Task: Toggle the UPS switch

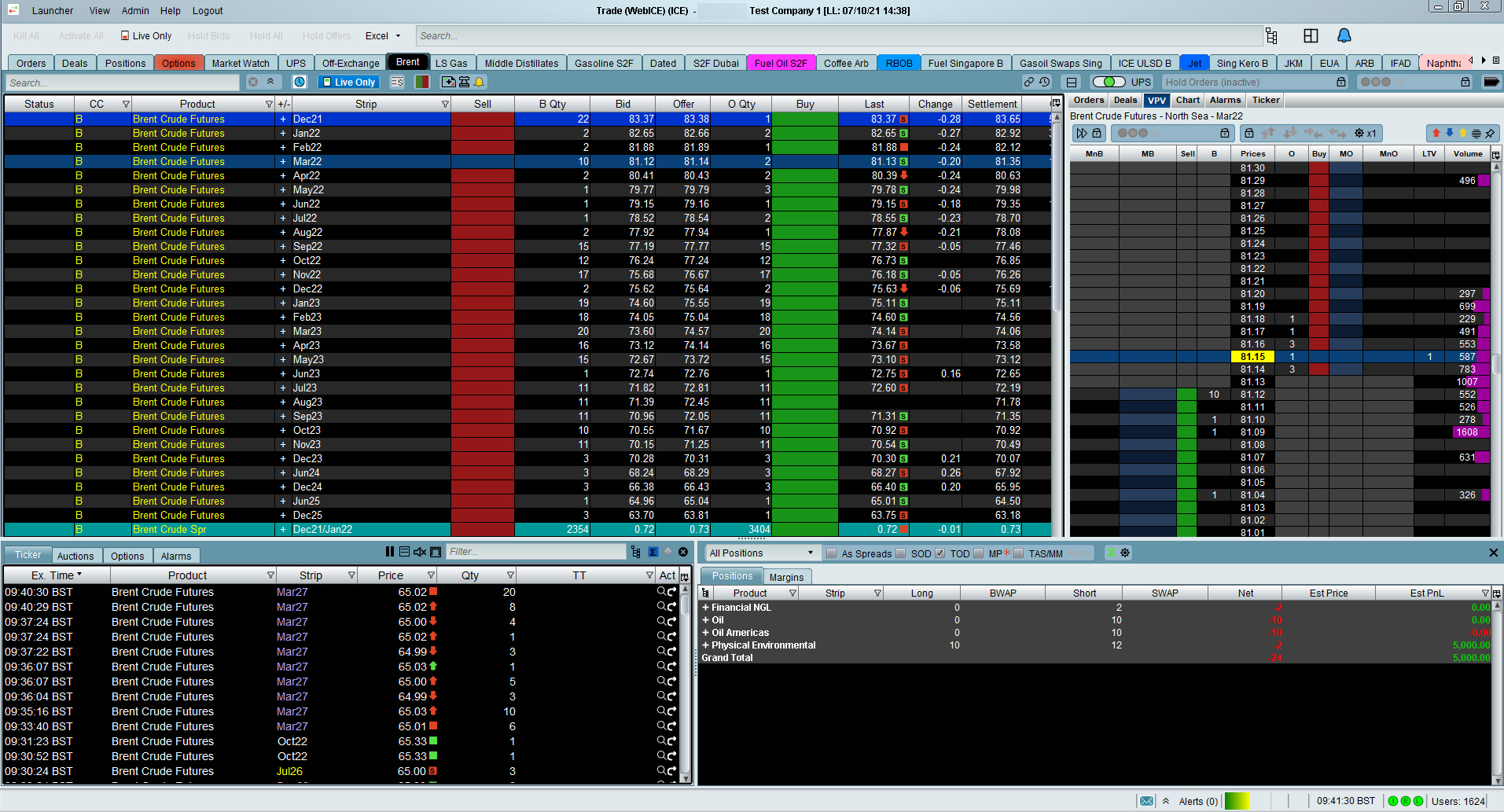Action: point(1109,82)
